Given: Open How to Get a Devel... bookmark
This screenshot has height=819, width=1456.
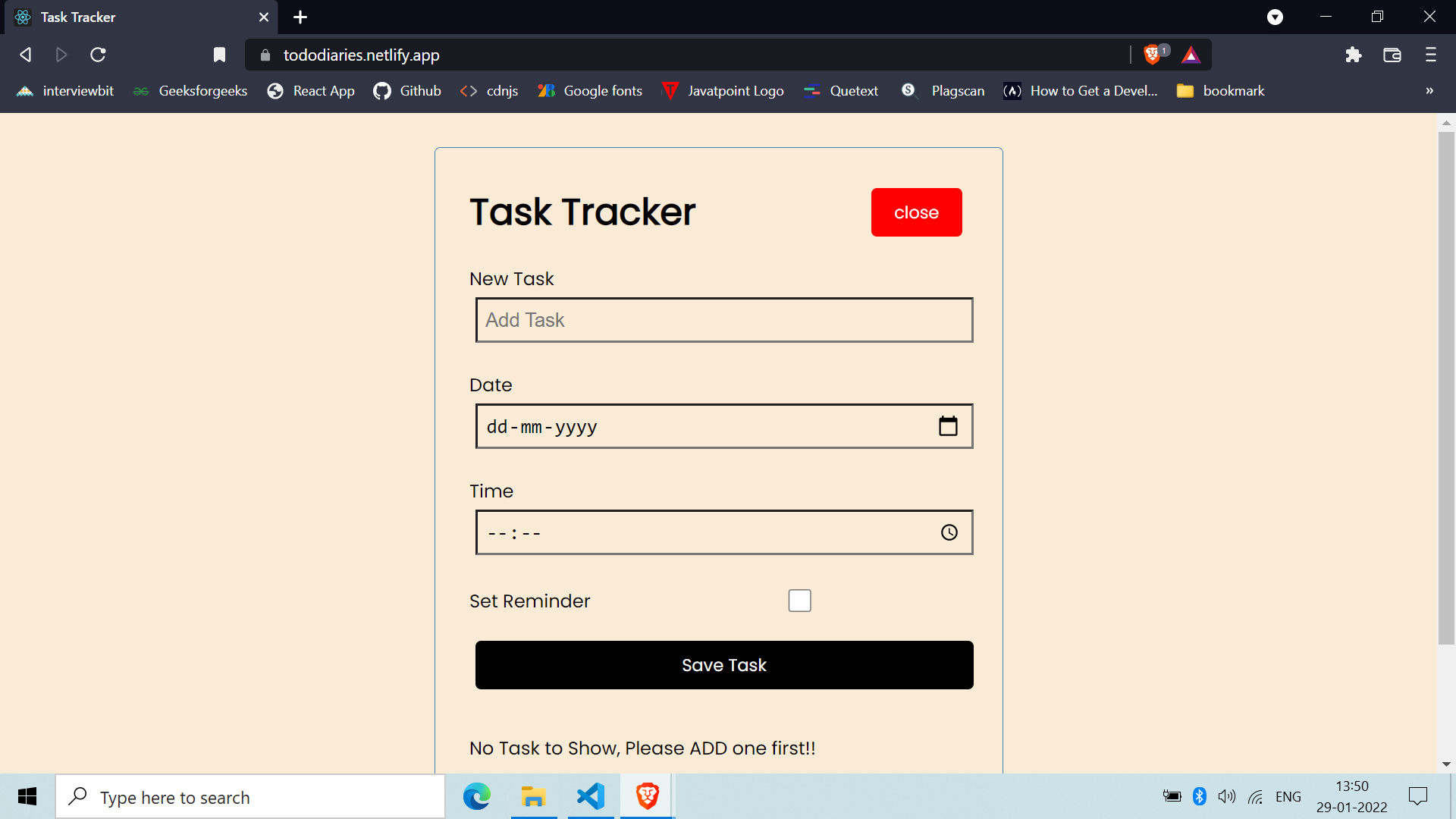Looking at the screenshot, I should tap(1081, 91).
